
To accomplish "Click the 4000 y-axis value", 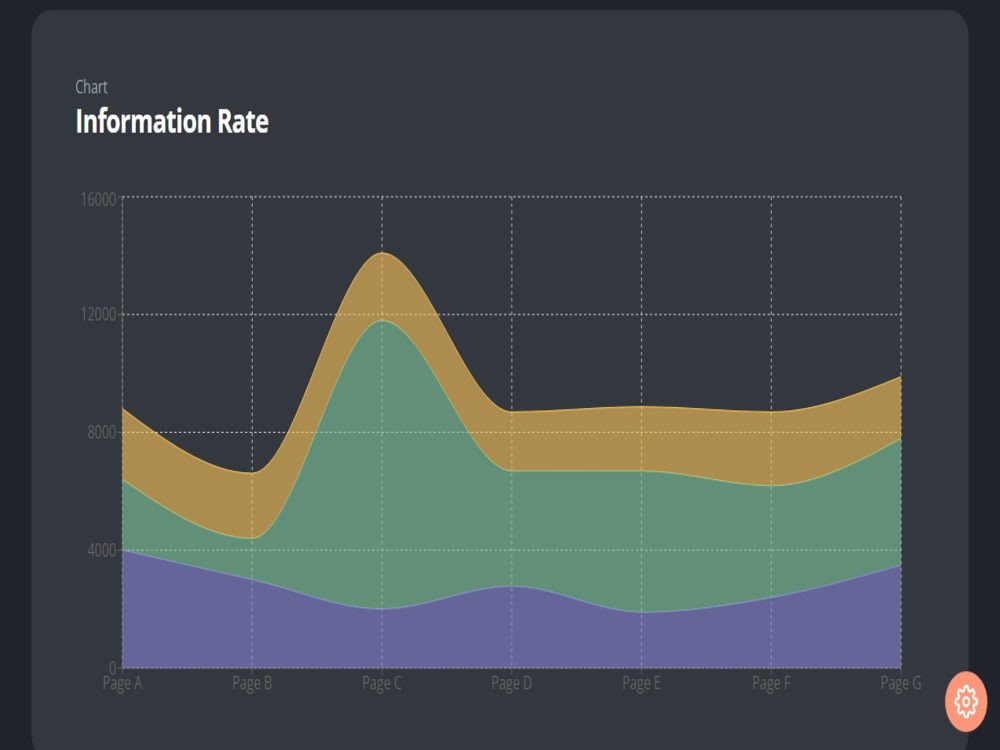I will pyautogui.click(x=102, y=550).
